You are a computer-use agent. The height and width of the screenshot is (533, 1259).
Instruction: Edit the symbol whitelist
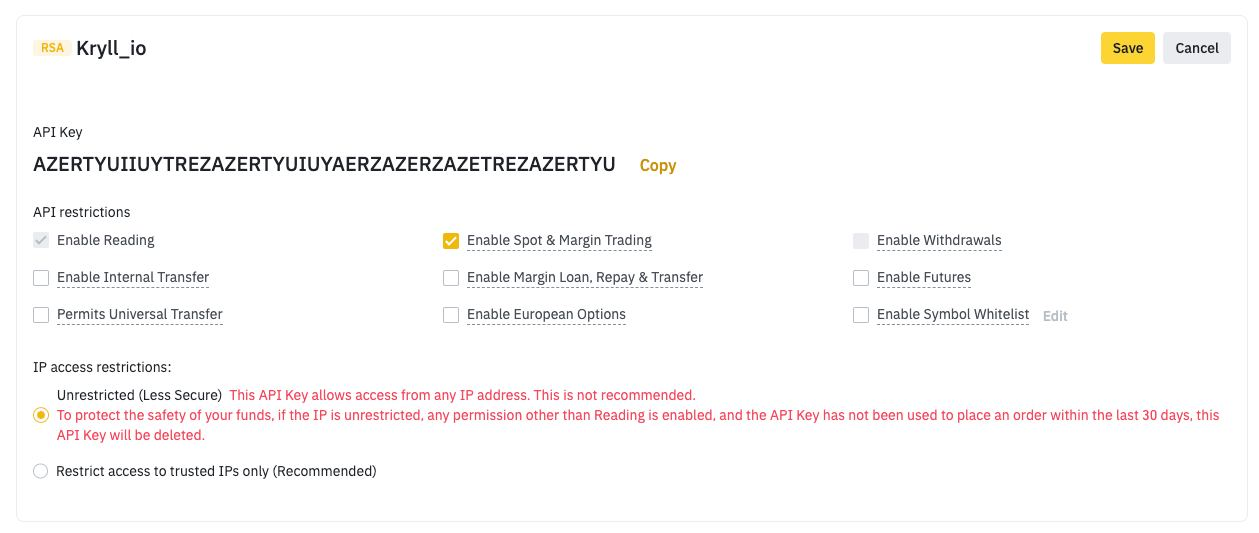coord(1055,316)
